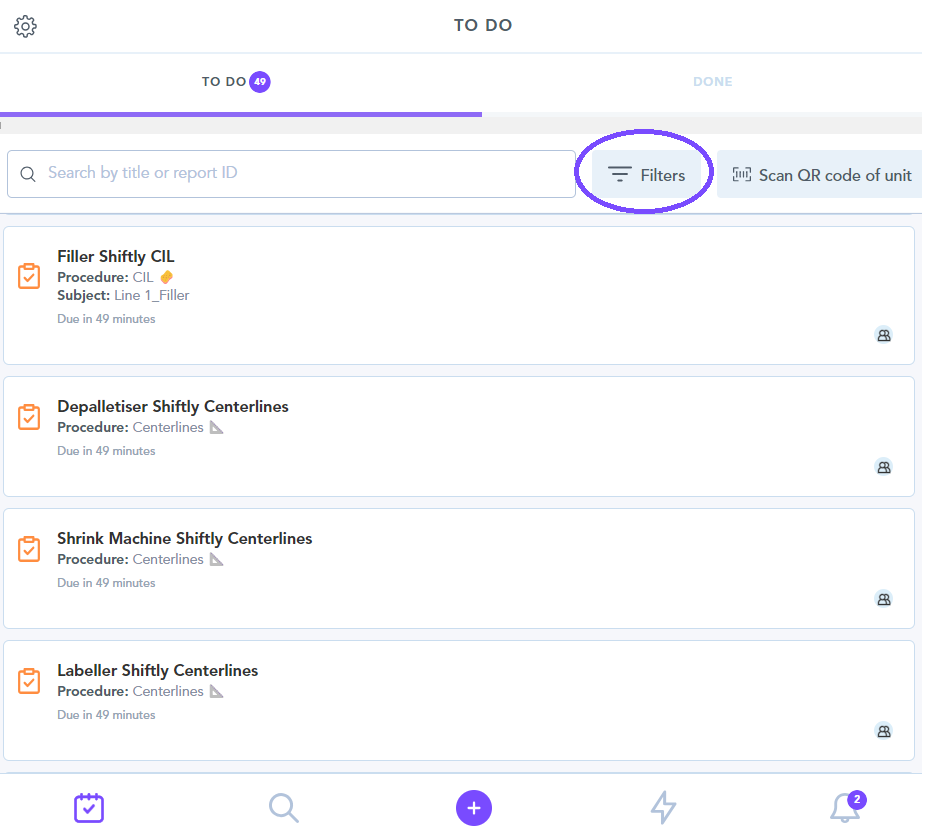Go to calendar tasks in bottom navigation
Image resolution: width=930 pixels, height=839 pixels.
tap(89, 807)
